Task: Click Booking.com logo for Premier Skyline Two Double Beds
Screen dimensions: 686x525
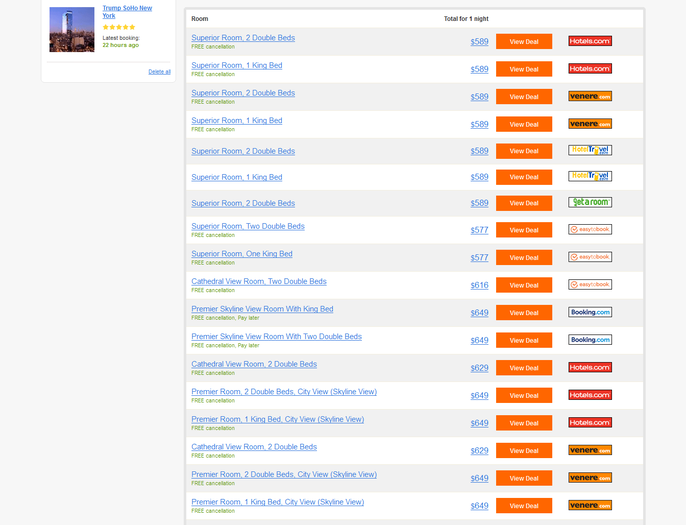Action: pos(590,340)
